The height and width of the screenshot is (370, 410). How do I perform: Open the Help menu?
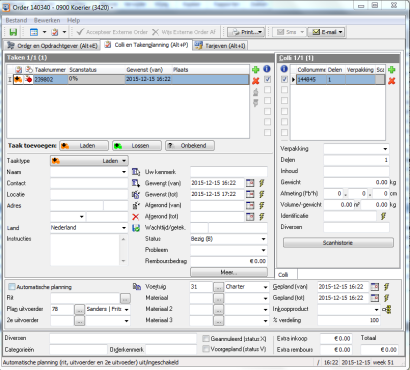pos(73,20)
